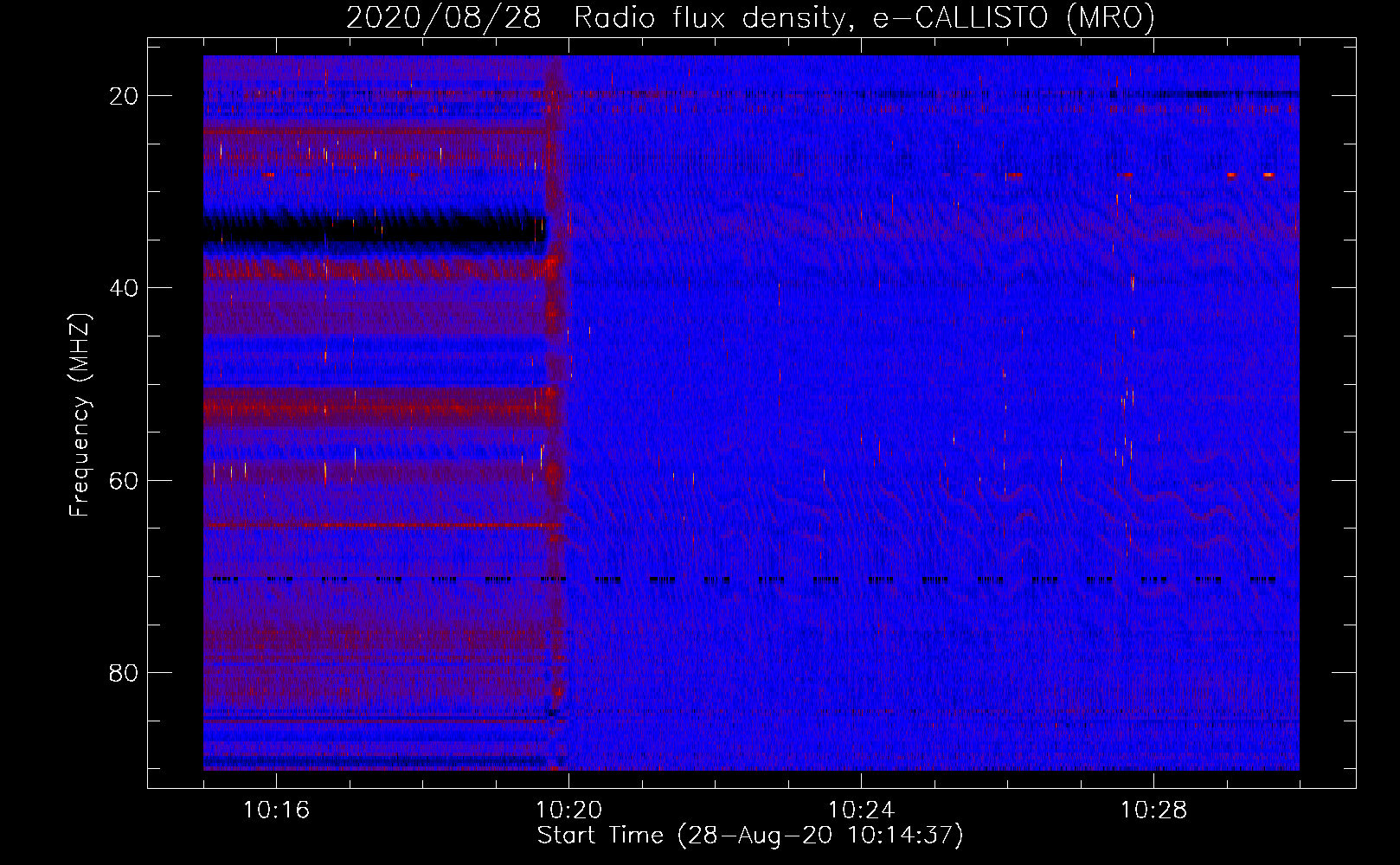Click the "80" frequency tick label

[124, 672]
